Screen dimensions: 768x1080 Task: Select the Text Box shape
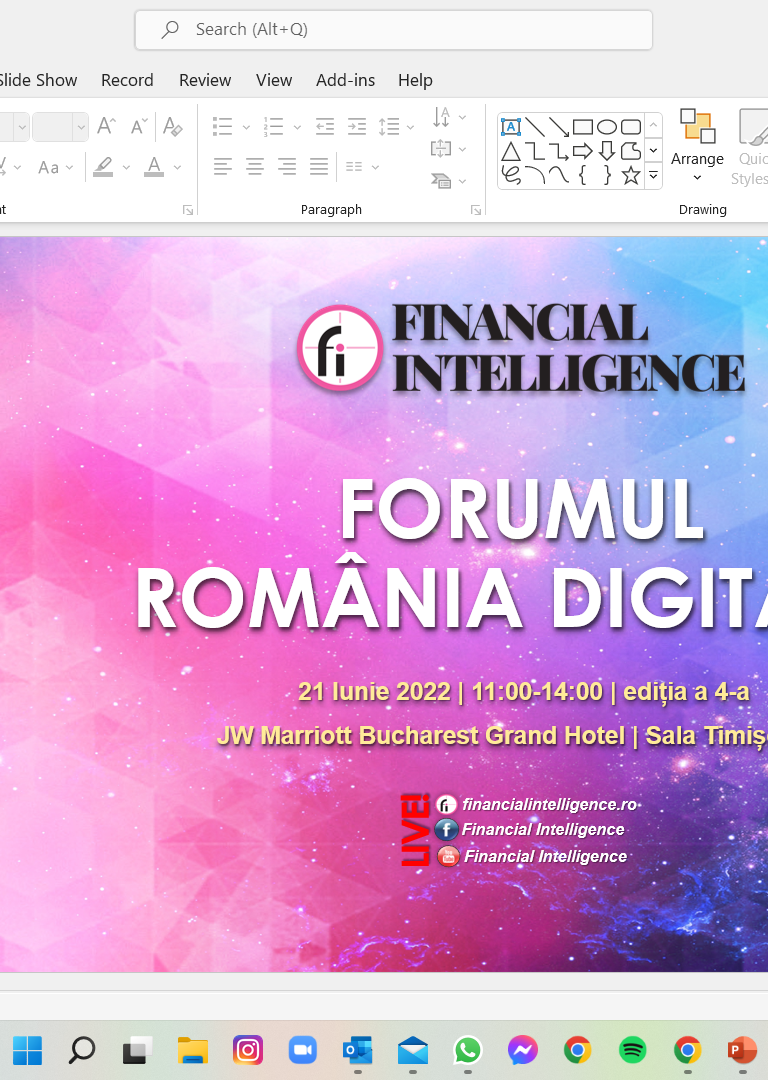point(510,127)
